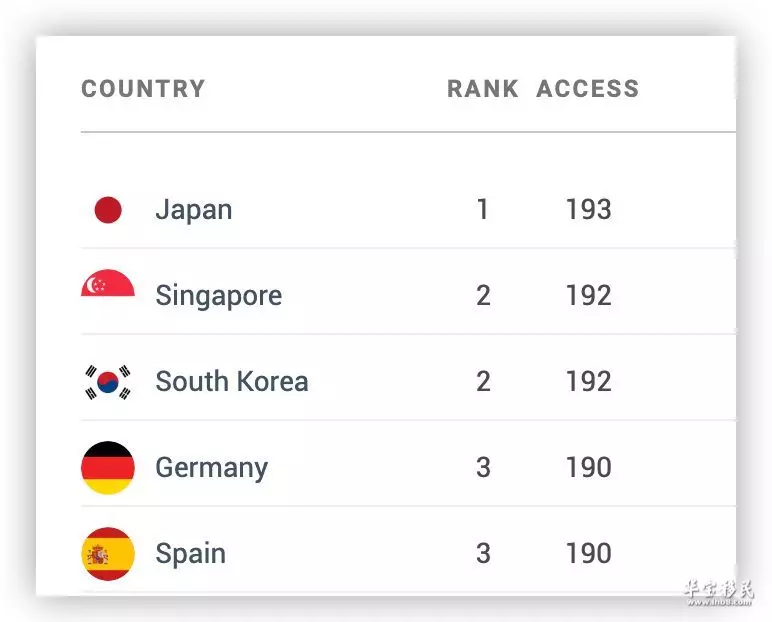Click the Japan flag icon
The height and width of the screenshot is (622, 772).
tap(108, 210)
